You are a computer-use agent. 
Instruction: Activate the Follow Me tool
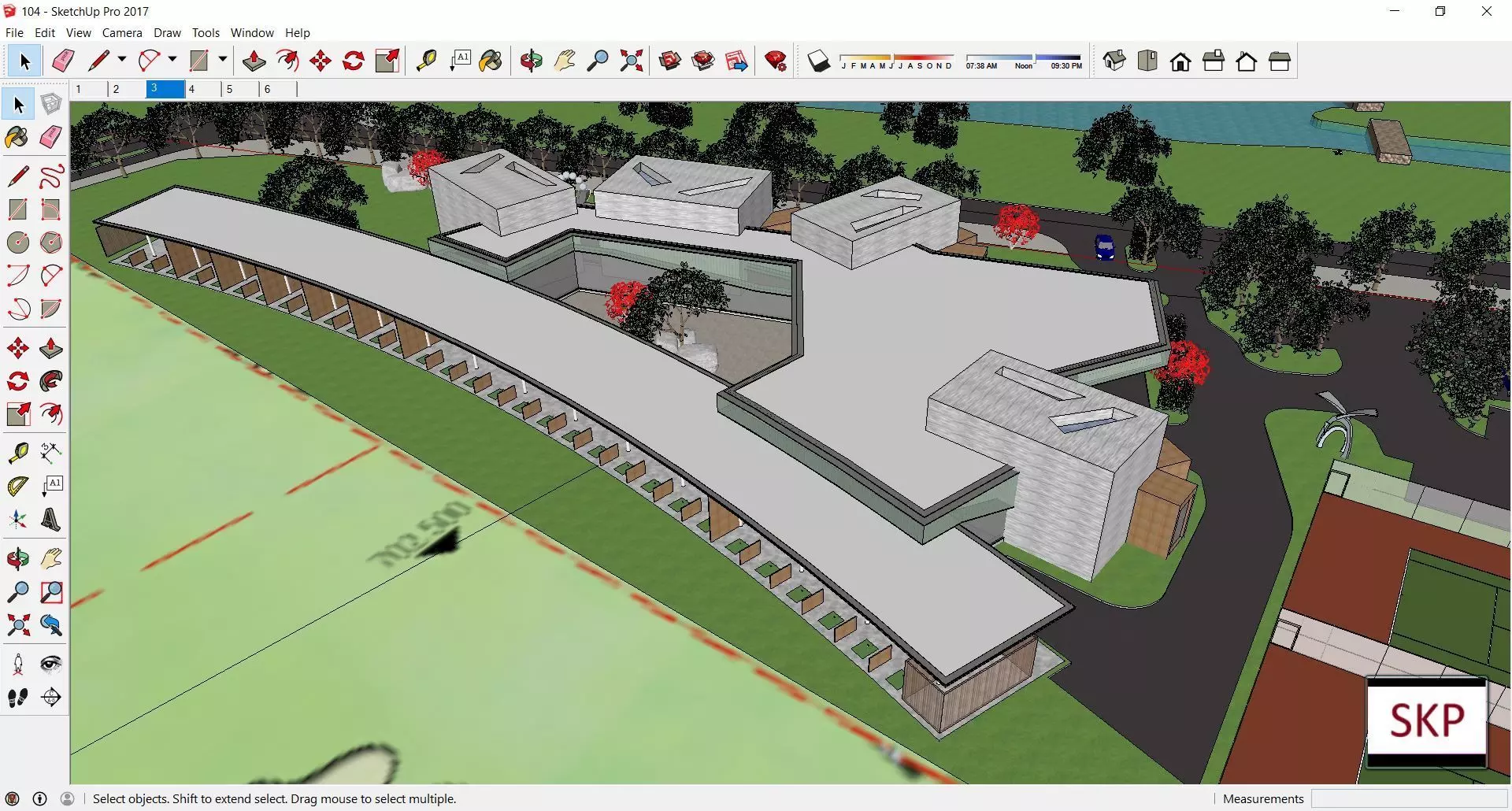point(51,381)
